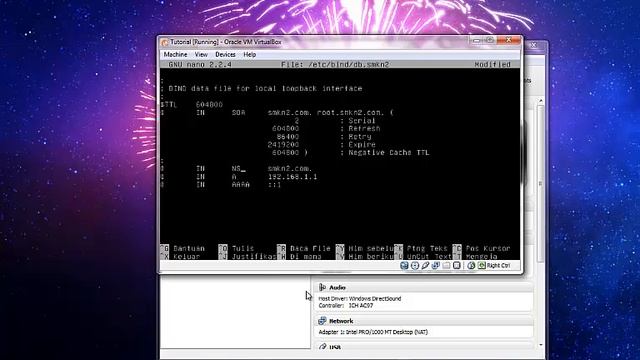The height and width of the screenshot is (360, 640).
Task: Click the '2419200' Expire value
Action: [x=283, y=144]
